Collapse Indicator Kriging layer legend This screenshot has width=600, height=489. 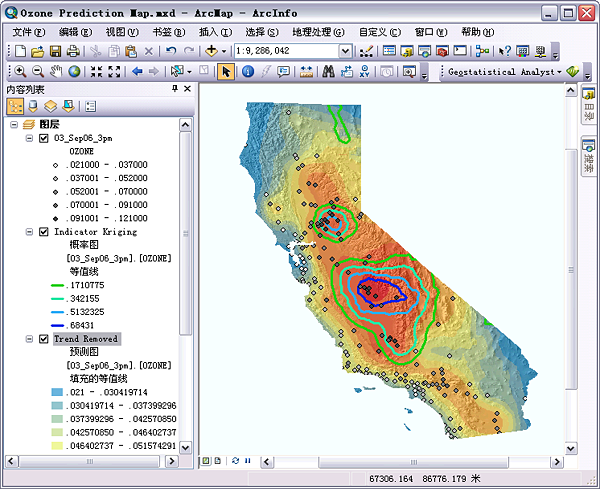29,232
